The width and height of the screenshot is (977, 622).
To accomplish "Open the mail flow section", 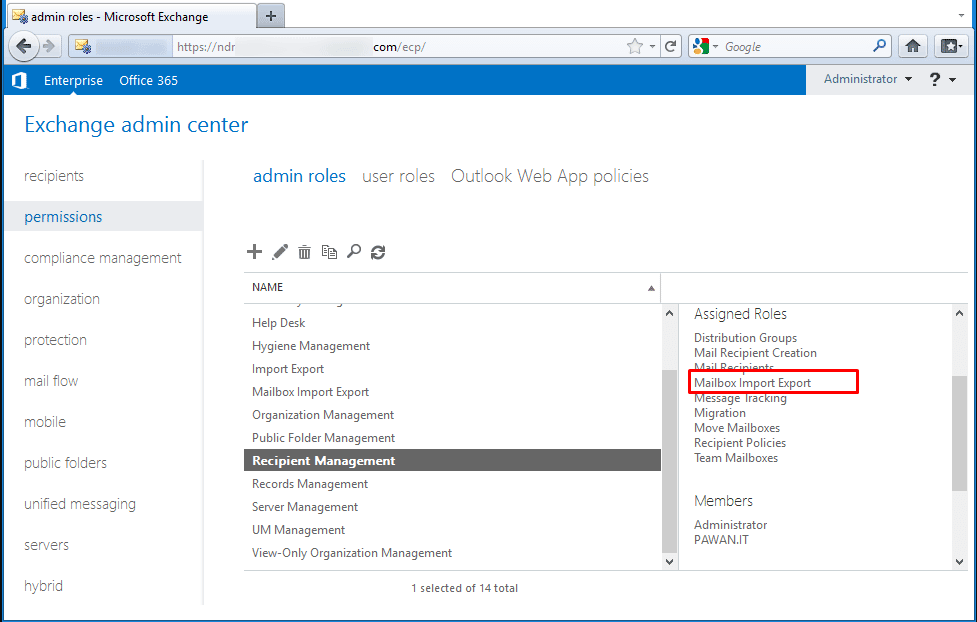I will pos(51,381).
